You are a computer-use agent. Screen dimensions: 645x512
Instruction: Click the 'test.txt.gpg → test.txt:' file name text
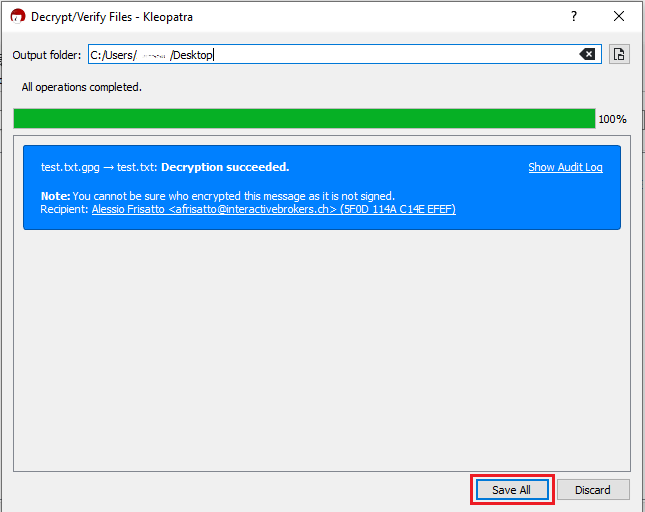coord(99,167)
